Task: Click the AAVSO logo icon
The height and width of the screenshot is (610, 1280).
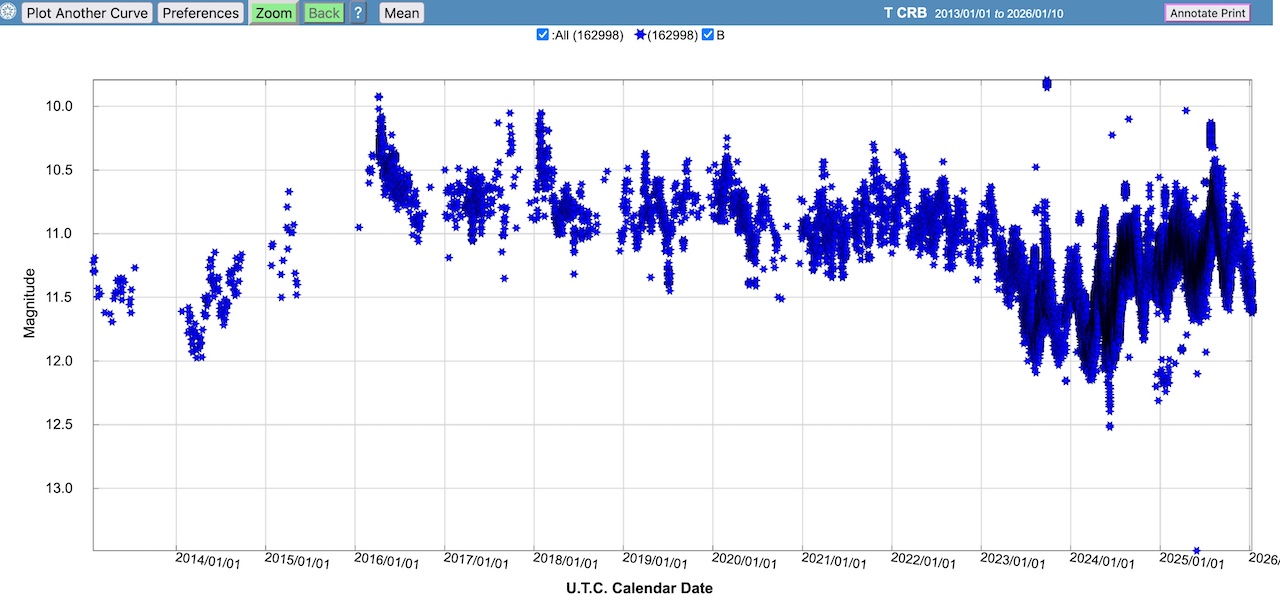Action: tap(10, 13)
